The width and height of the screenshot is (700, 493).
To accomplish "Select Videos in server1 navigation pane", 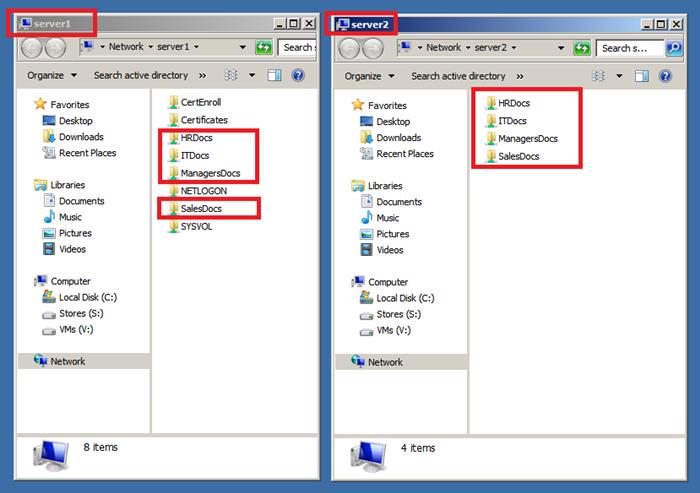I will click(64, 249).
